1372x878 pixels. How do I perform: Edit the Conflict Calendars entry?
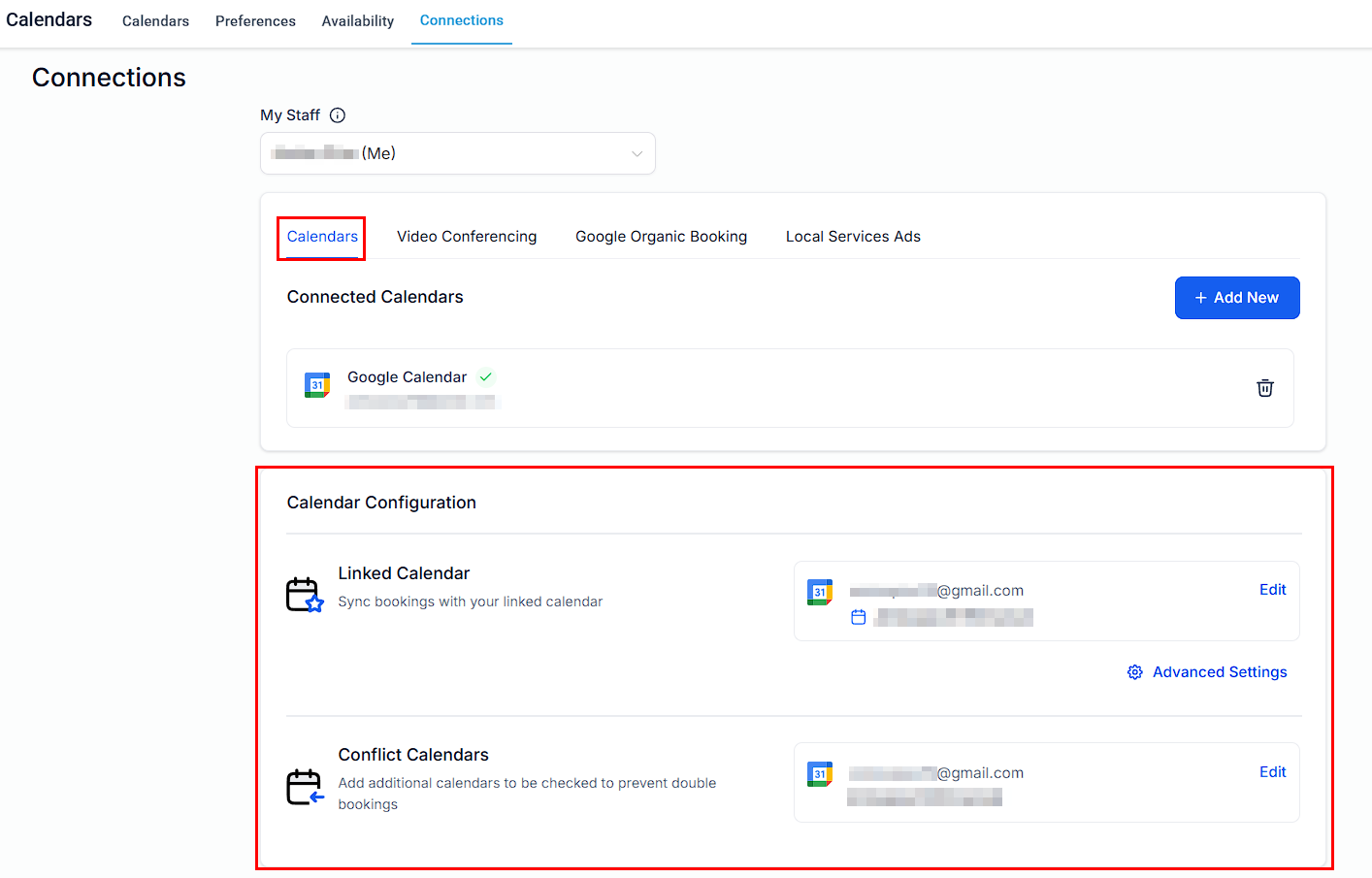pos(1272,772)
